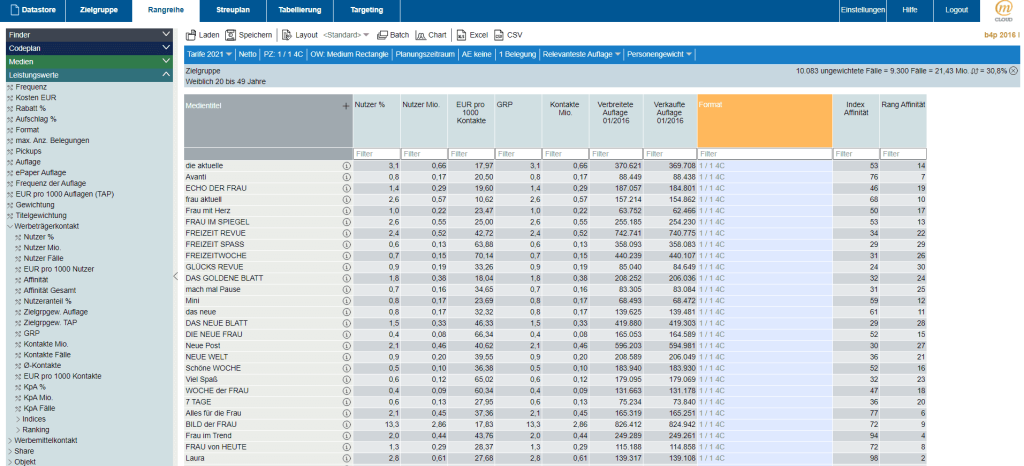Switch to the Streuplan tab
This screenshot has width=1024, height=466.
233,10
